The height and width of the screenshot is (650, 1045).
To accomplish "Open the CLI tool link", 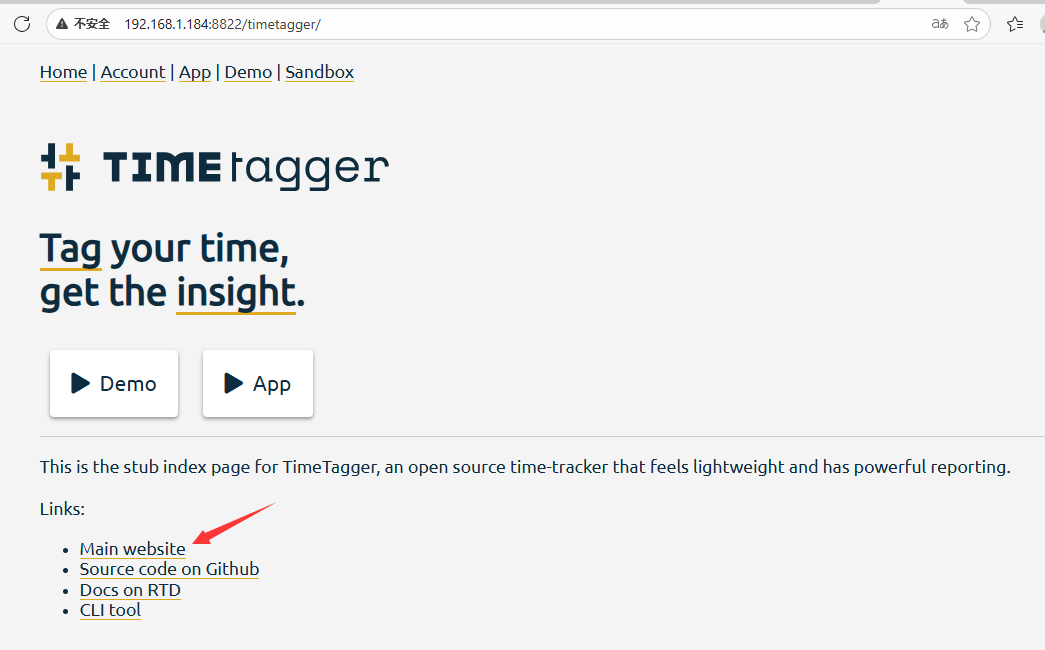I will click(x=110, y=610).
